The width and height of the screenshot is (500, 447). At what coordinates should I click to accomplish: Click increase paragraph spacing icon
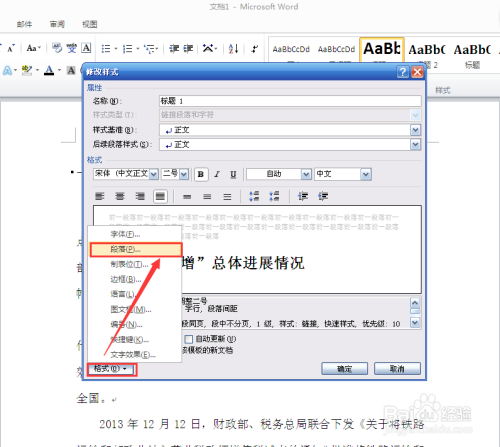[x=254, y=196]
